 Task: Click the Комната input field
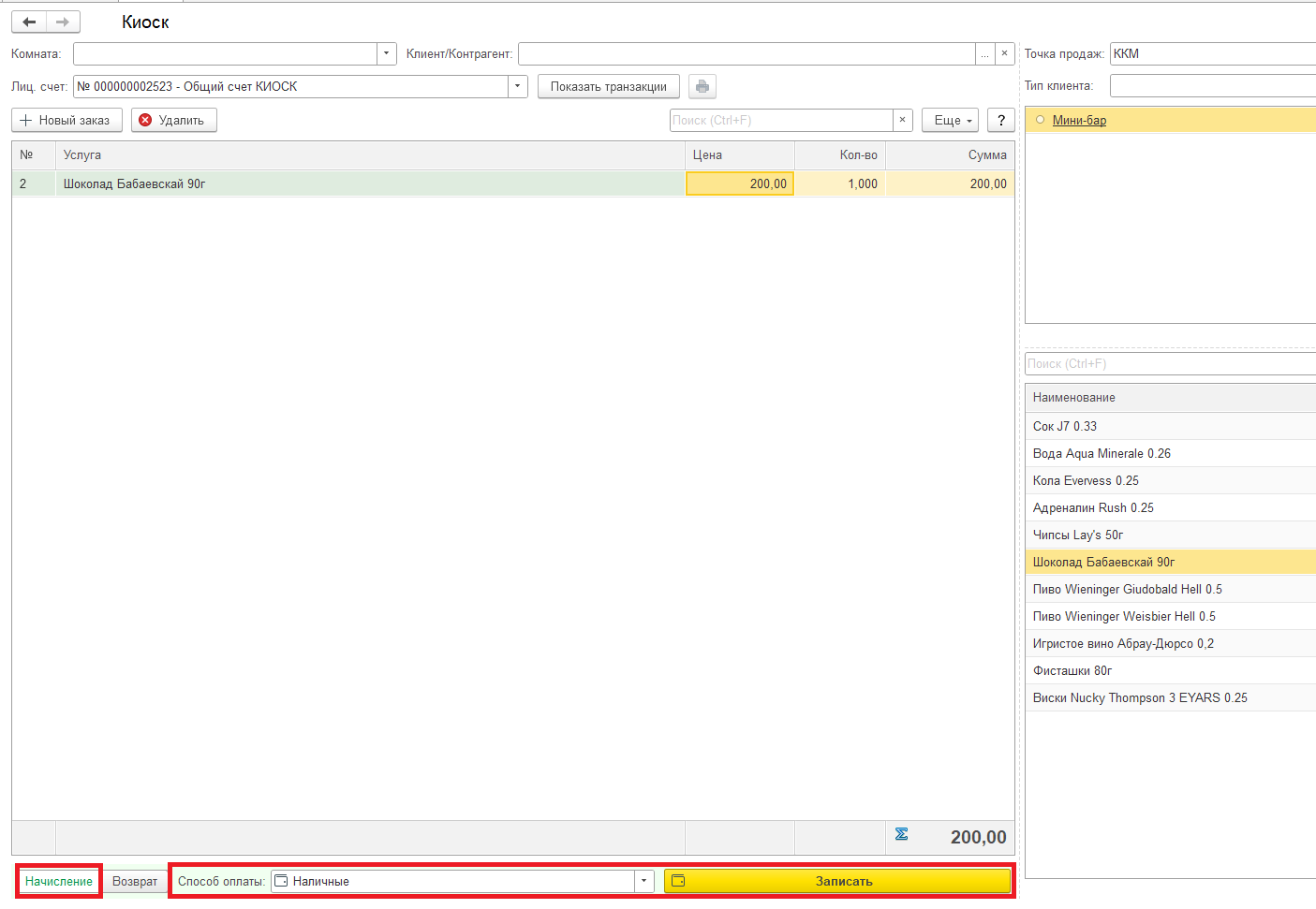coord(225,54)
